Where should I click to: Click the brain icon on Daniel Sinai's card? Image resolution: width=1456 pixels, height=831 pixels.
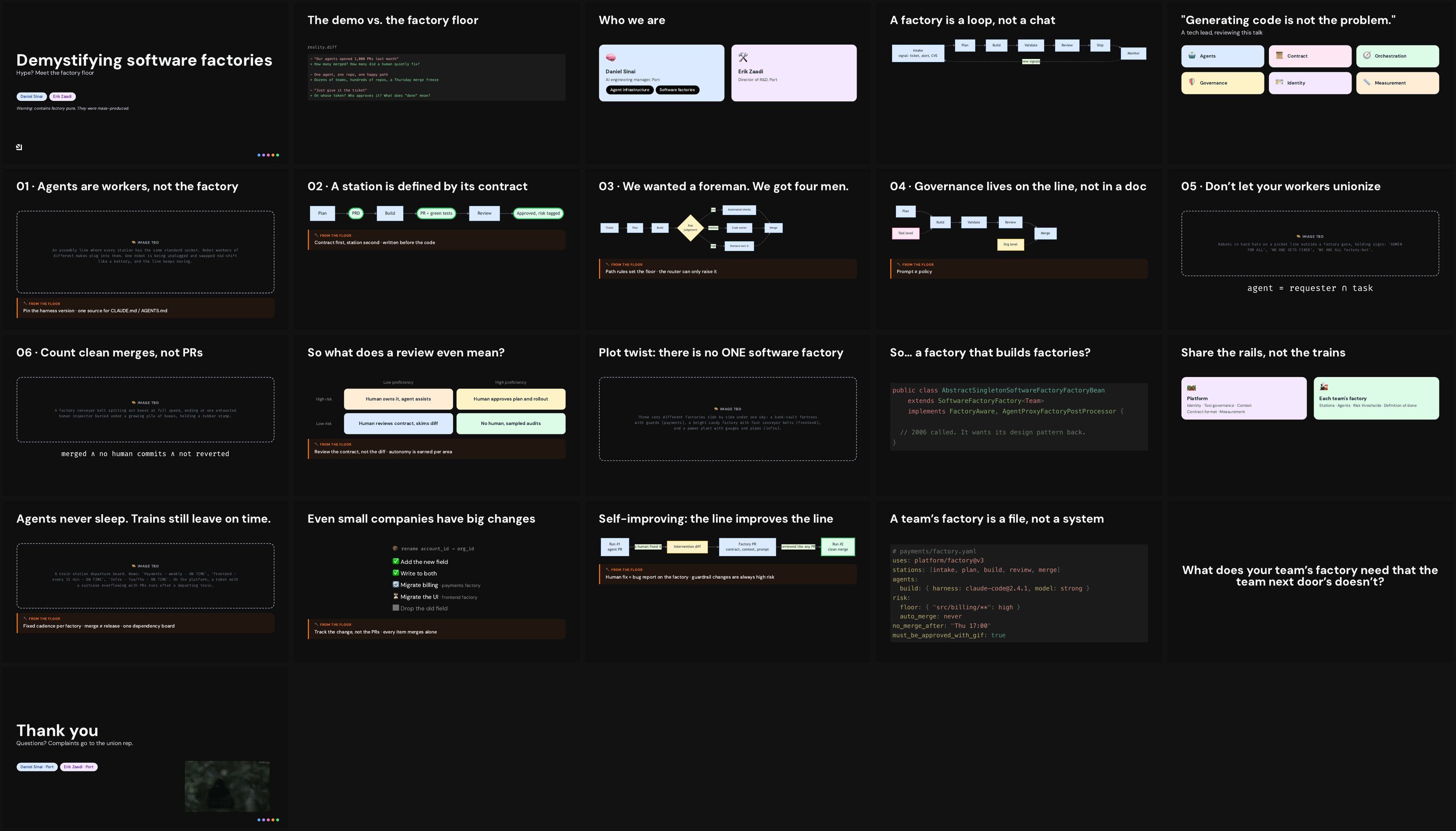coord(611,58)
